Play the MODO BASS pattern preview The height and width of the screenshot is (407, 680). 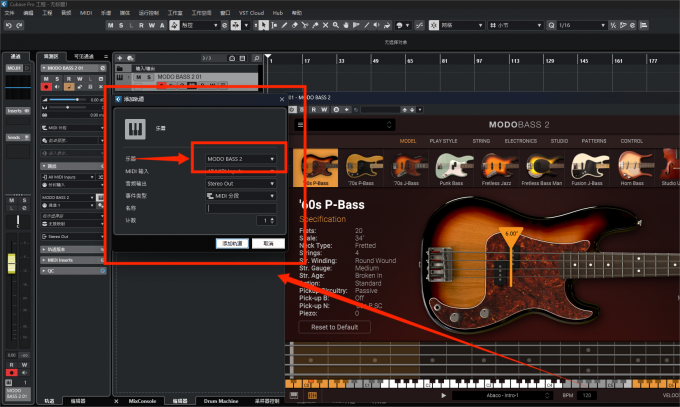tap(443, 395)
